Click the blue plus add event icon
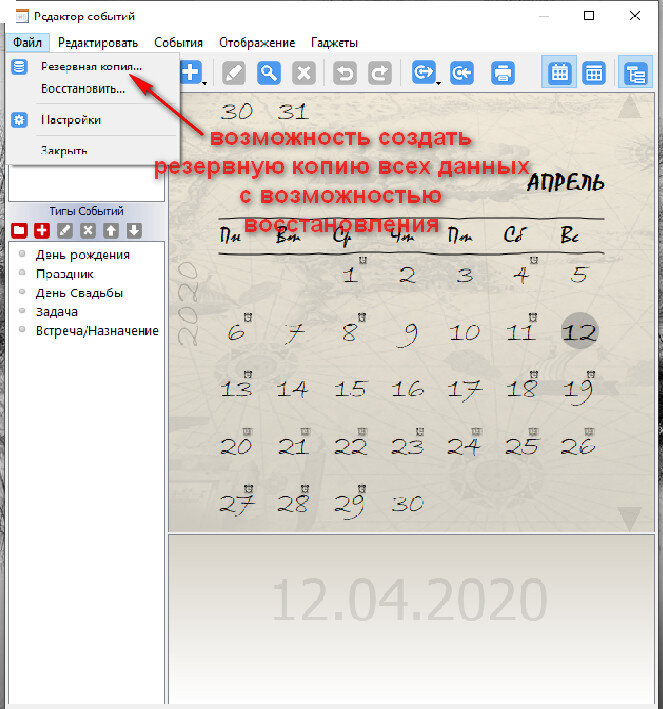This screenshot has width=663, height=709. pyautogui.click(x=191, y=72)
